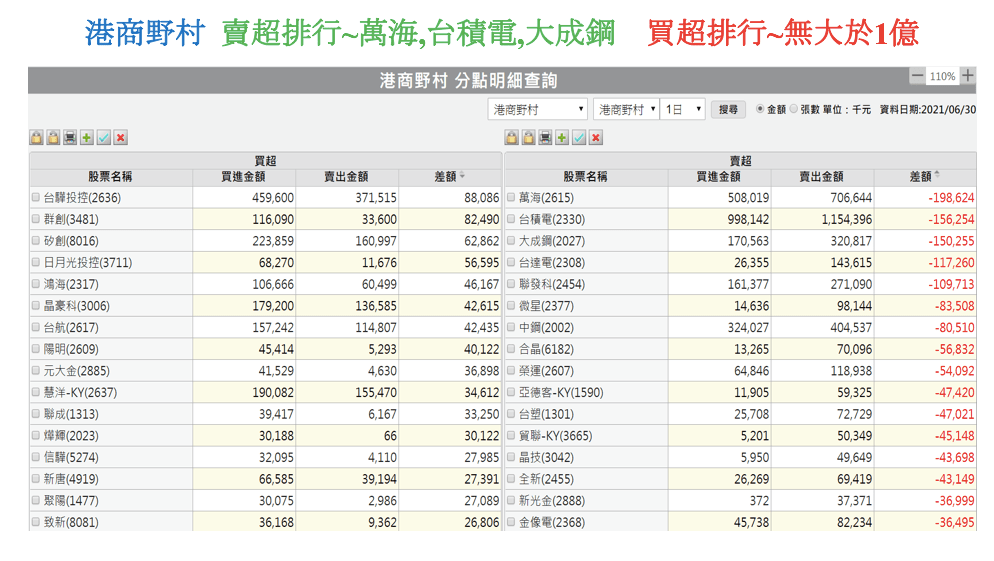This screenshot has height=561, width=994.
Task: Click the print icon above the right table
Action: [x=545, y=138]
